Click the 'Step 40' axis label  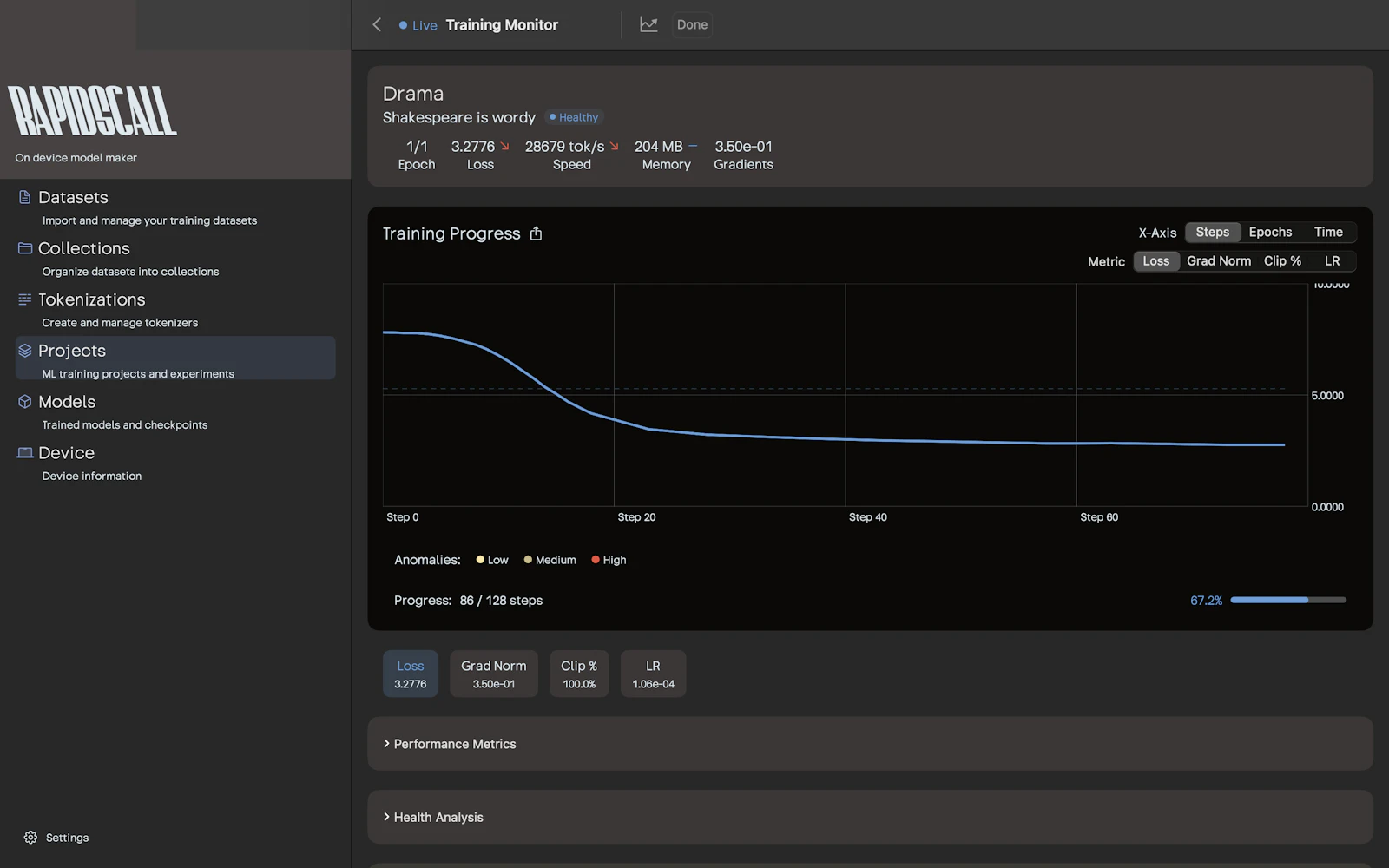coord(868,517)
